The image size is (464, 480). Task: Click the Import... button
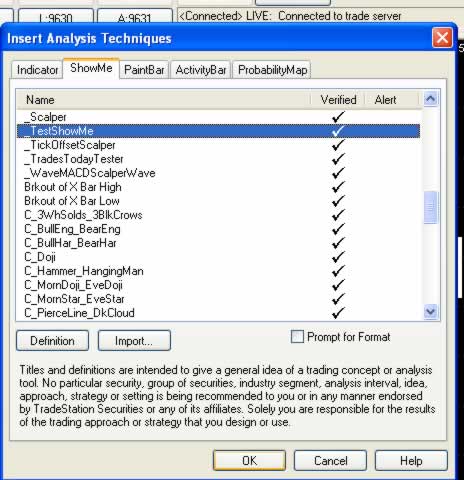[x=134, y=341]
